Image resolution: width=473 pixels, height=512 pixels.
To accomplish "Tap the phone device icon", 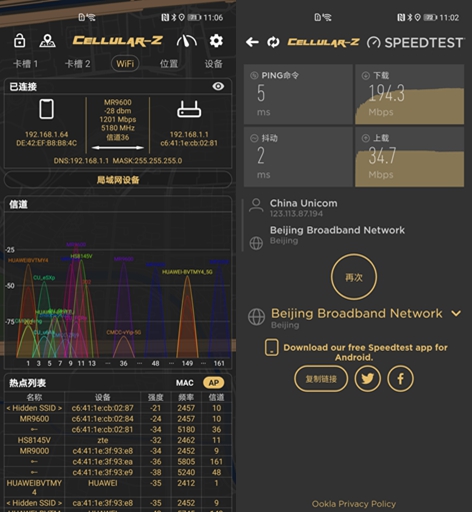I will click(46, 109).
